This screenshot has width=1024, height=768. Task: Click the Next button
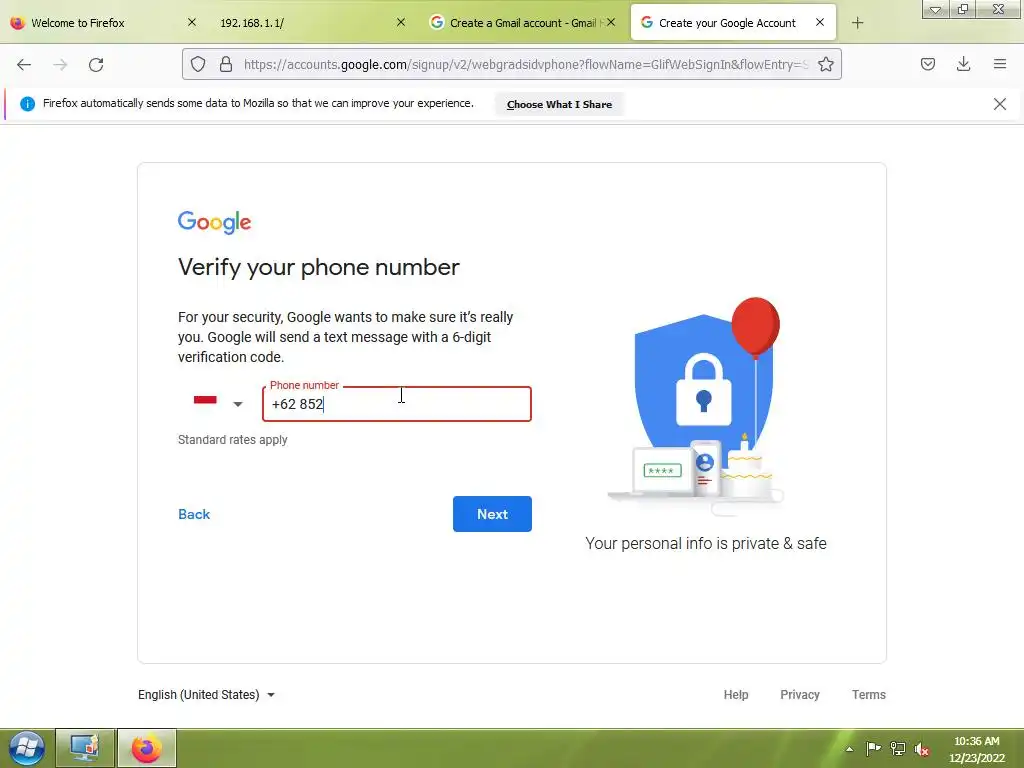click(492, 514)
